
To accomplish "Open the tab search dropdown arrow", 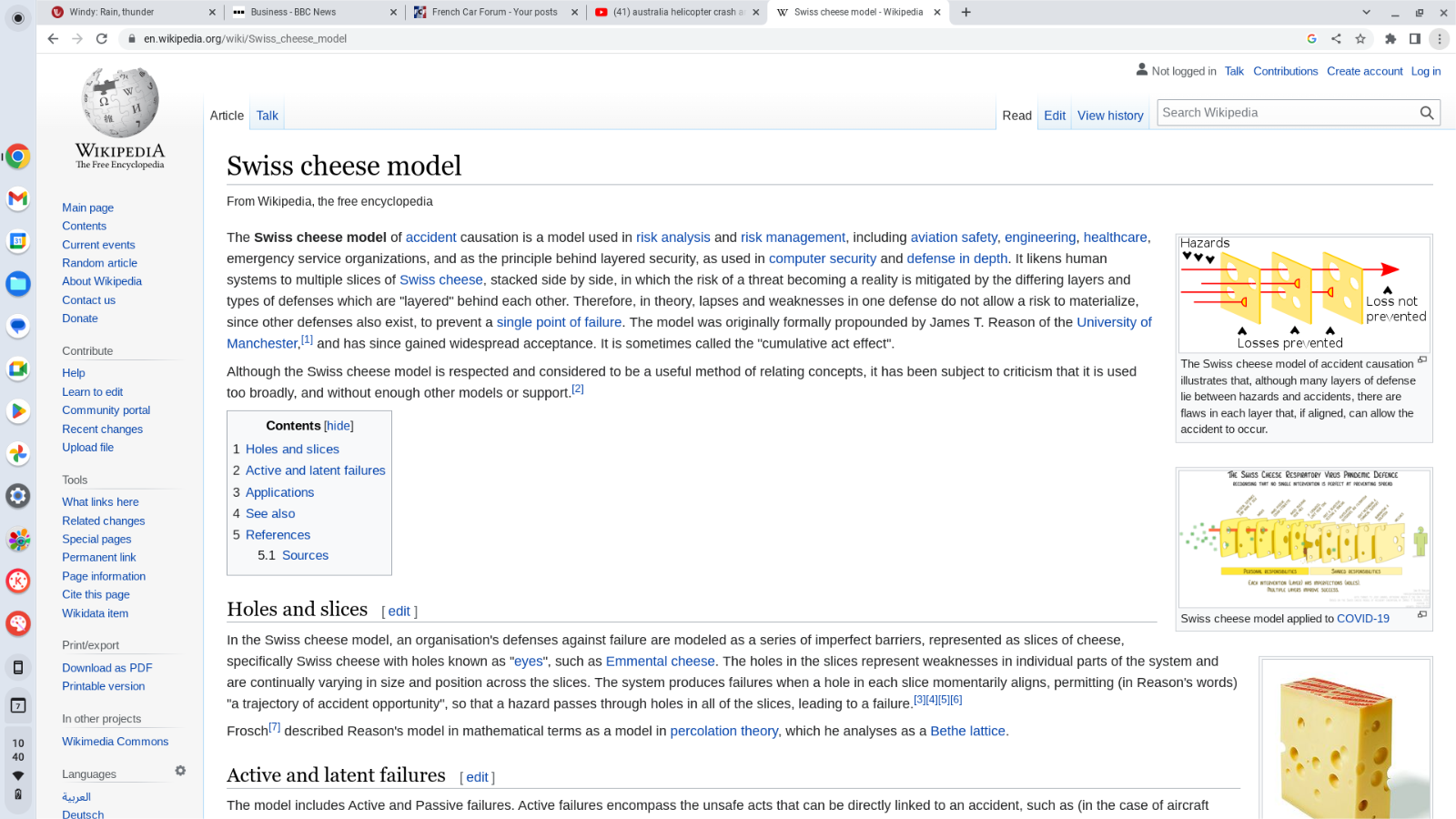I will (x=1366, y=12).
